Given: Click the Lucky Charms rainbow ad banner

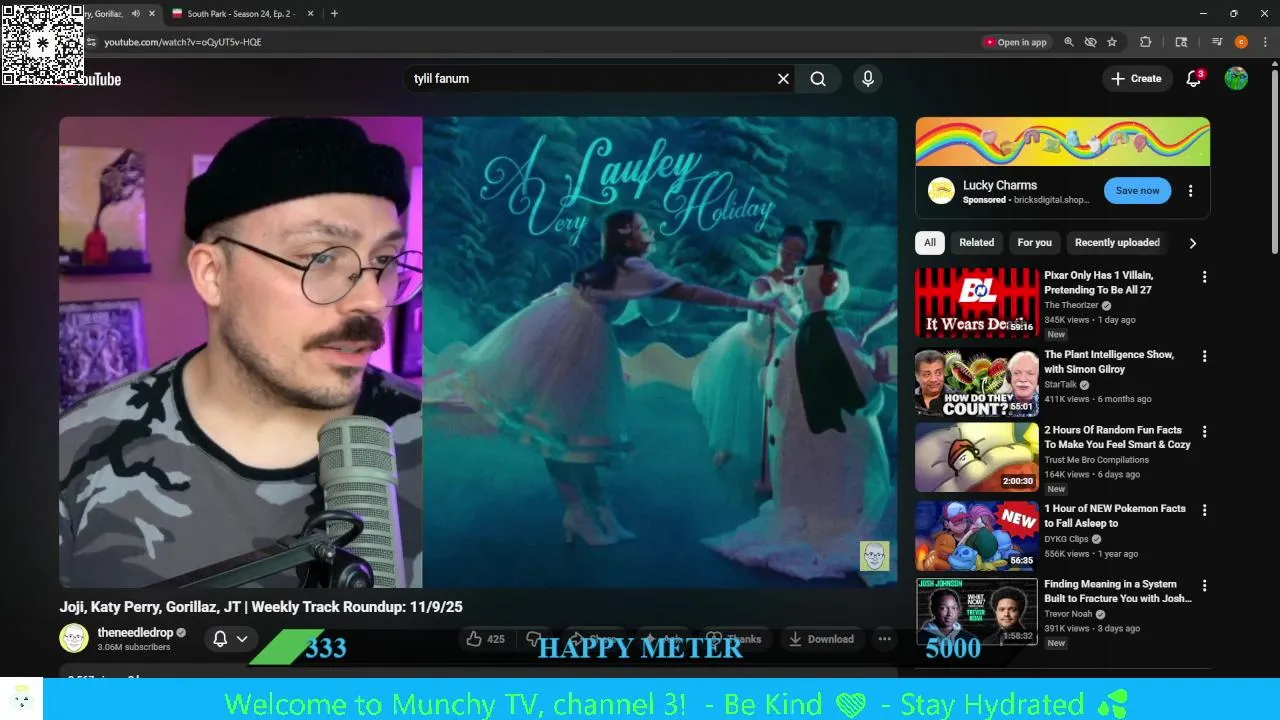Looking at the screenshot, I should [1062, 141].
